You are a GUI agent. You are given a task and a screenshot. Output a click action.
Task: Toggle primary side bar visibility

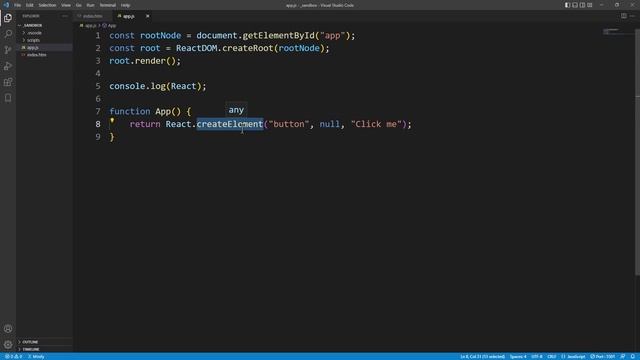pos(567,5)
